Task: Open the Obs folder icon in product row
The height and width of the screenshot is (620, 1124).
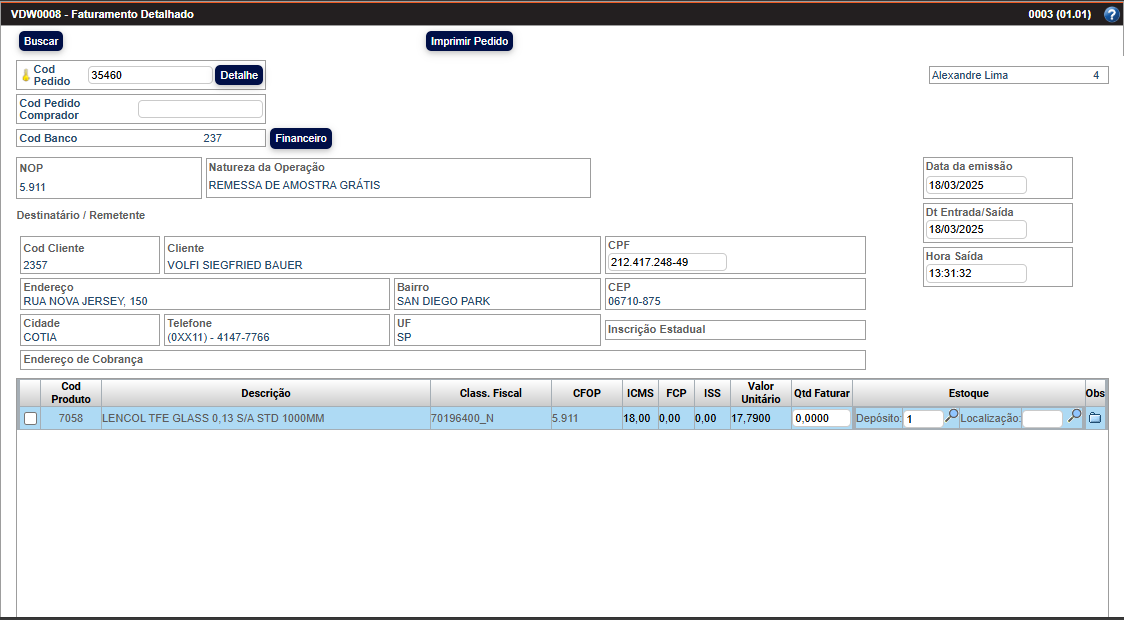Action: click(1095, 418)
